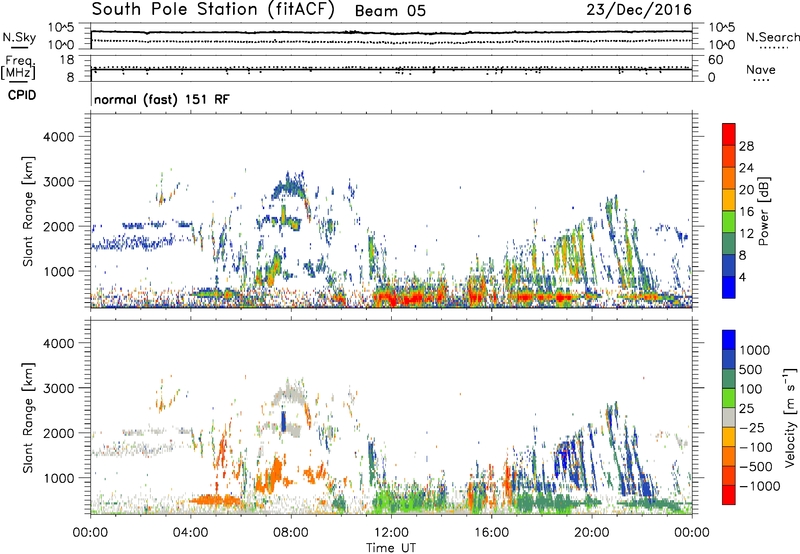The width and height of the screenshot is (800, 554).
Task: Click the 'N.Search' legend label
Action: click(x=772, y=37)
